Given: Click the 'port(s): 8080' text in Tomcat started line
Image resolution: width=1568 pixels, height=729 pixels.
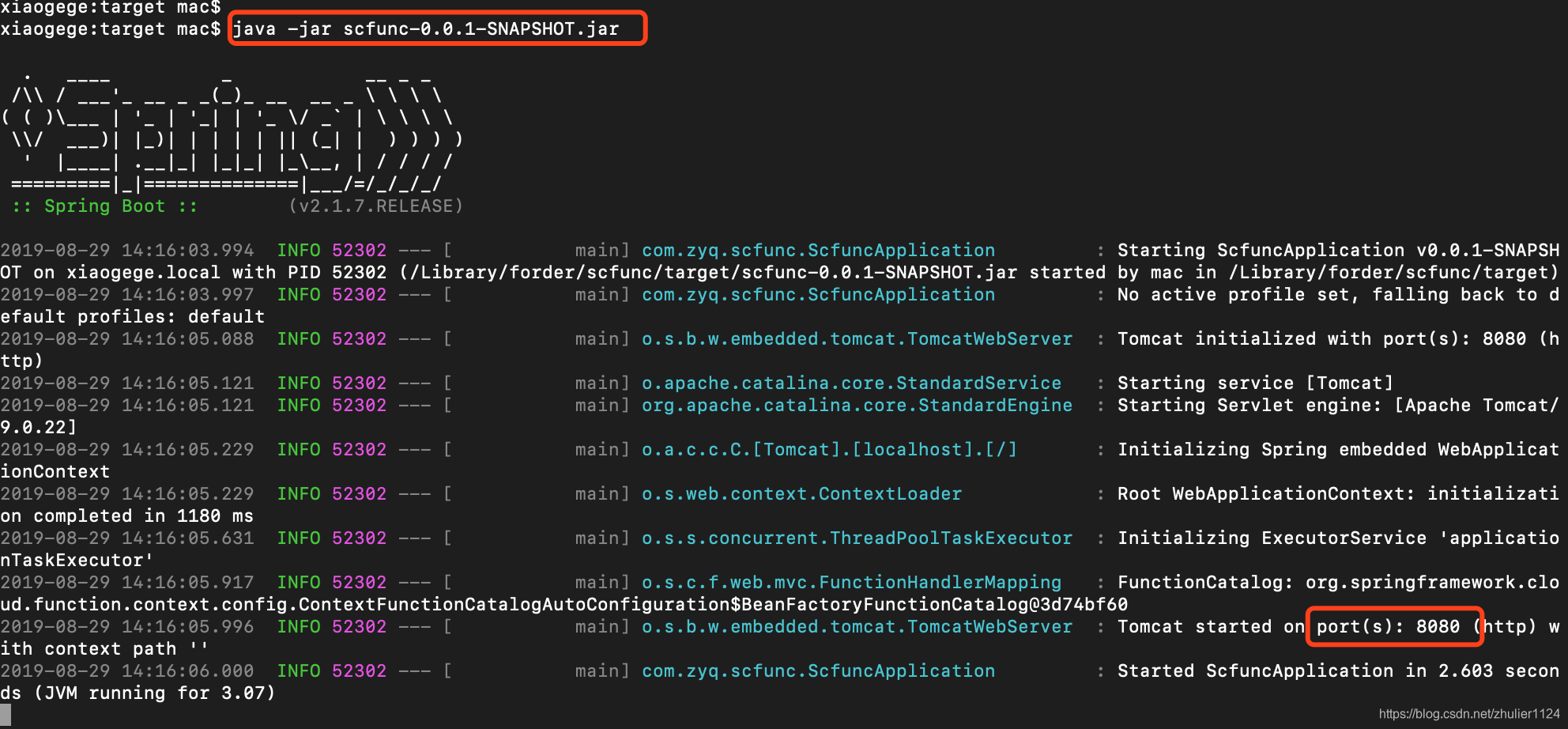Looking at the screenshot, I should tap(1388, 627).
